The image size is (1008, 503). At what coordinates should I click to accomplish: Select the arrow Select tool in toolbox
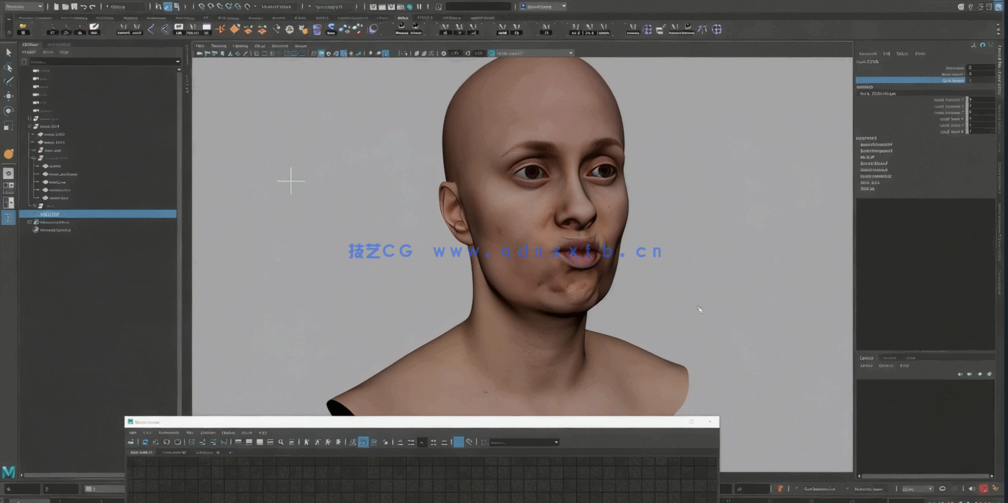point(8,53)
